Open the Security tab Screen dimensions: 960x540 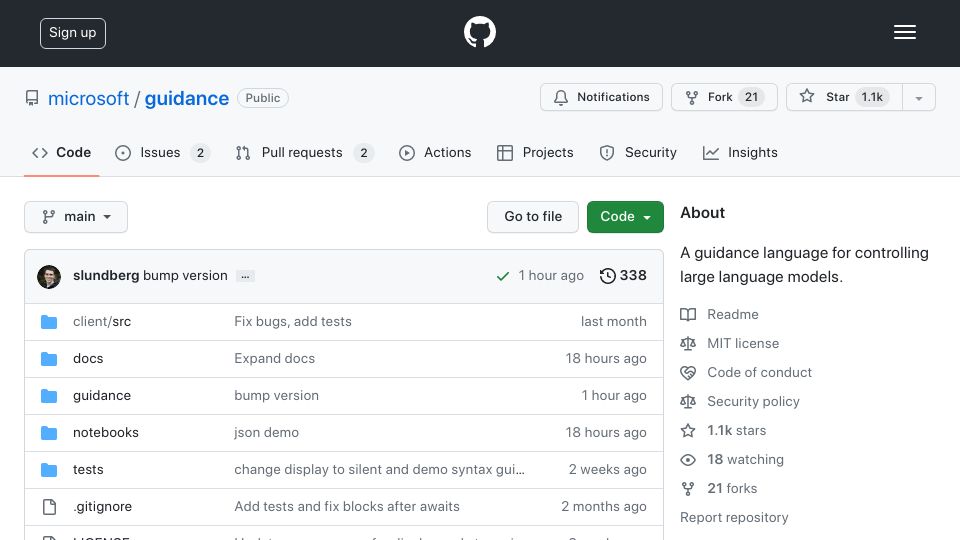[x=638, y=153]
